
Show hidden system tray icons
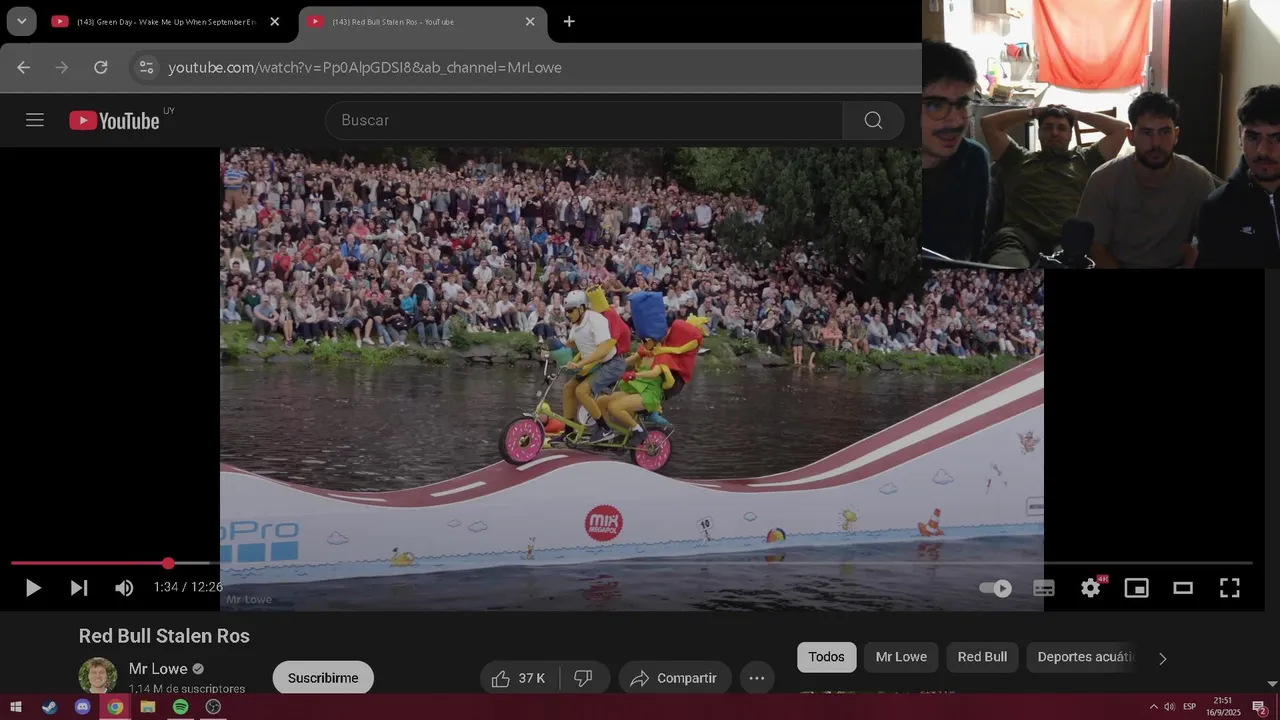1153,707
